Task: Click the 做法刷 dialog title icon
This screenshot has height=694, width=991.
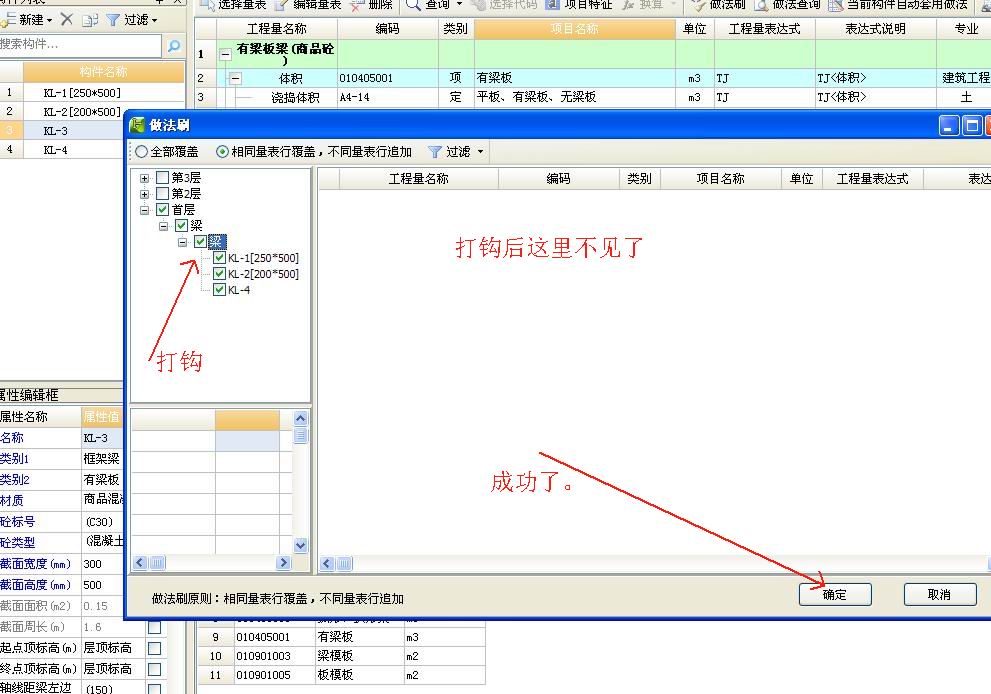Action: tap(137, 125)
